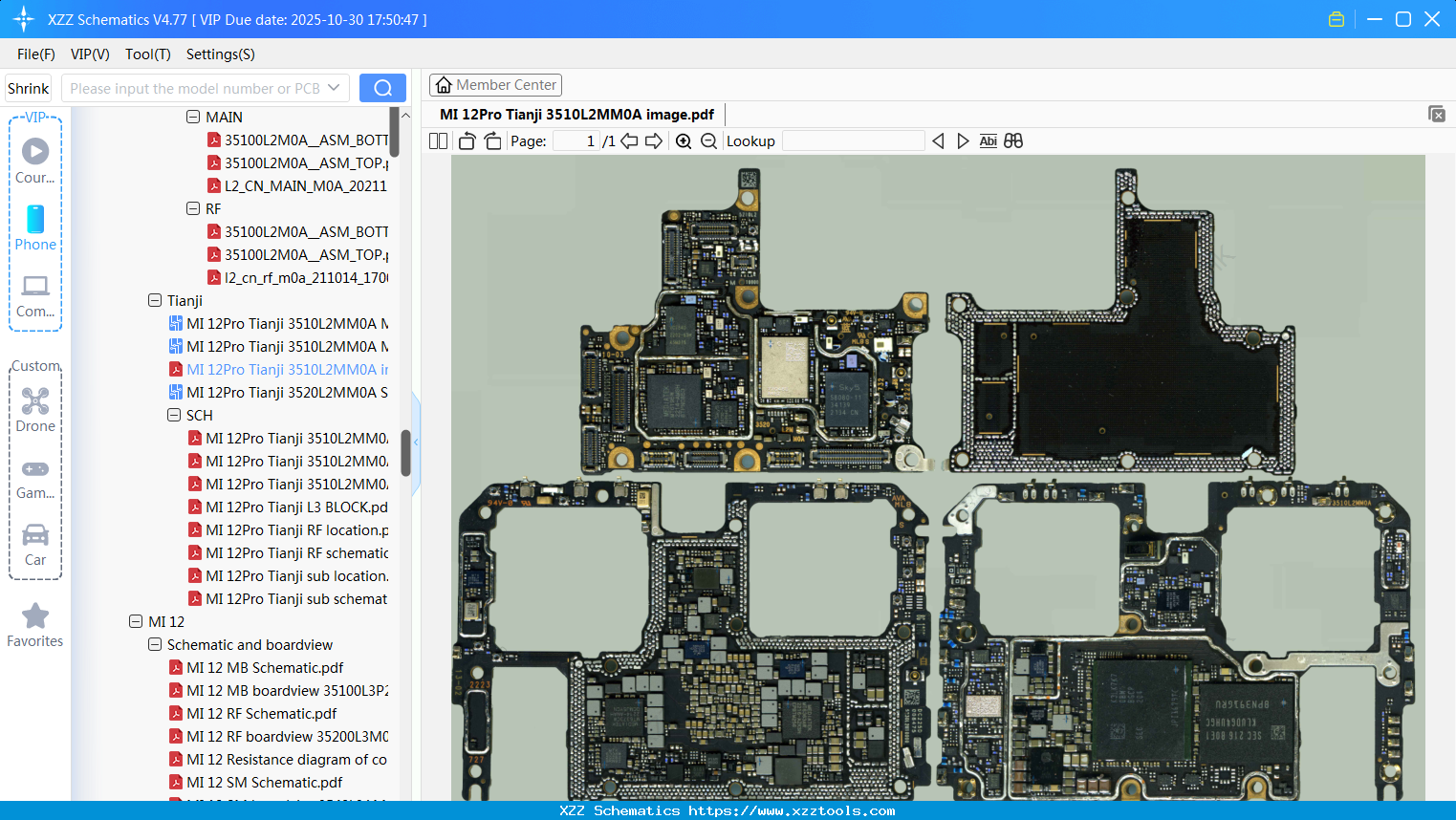Click the file tree vertical scrollbar thumb

pyautogui.click(x=405, y=452)
